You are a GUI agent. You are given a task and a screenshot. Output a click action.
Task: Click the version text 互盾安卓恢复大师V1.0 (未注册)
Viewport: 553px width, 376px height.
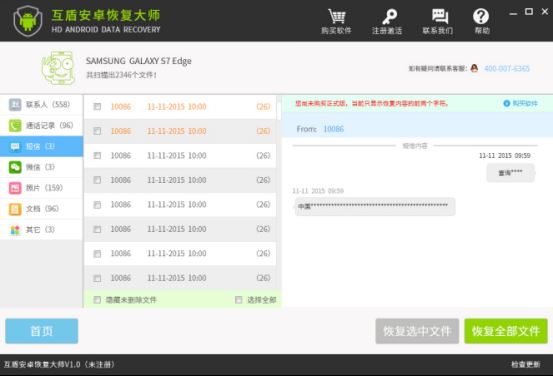59,364
